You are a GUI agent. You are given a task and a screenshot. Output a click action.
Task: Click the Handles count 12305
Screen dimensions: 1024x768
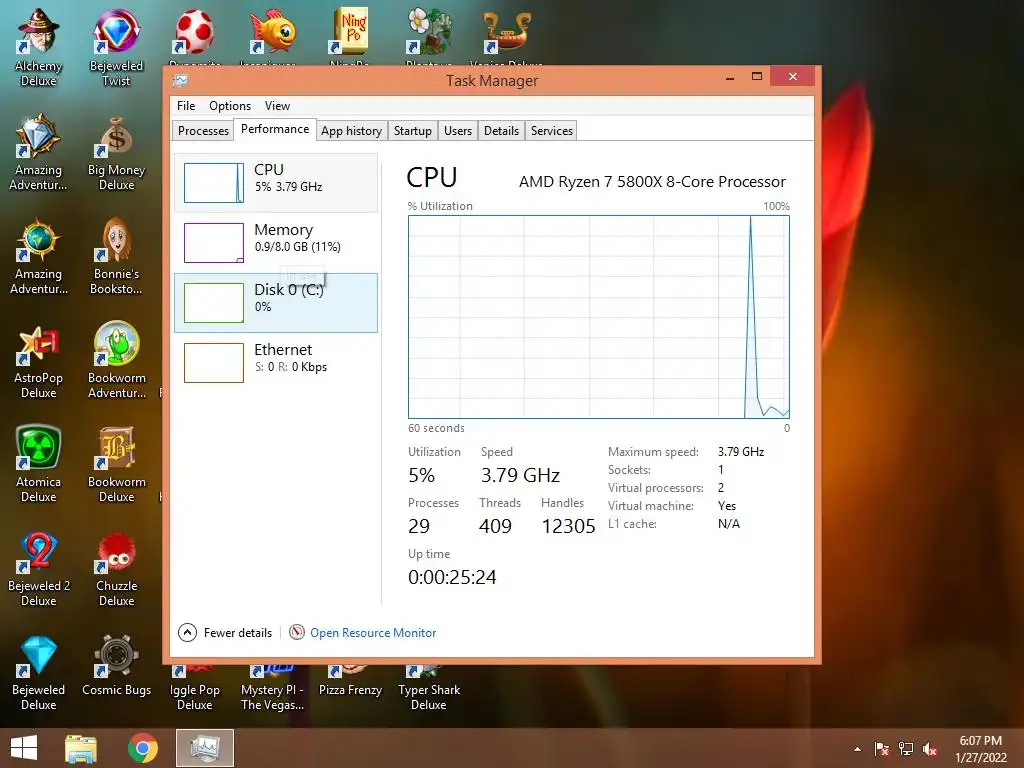(569, 526)
